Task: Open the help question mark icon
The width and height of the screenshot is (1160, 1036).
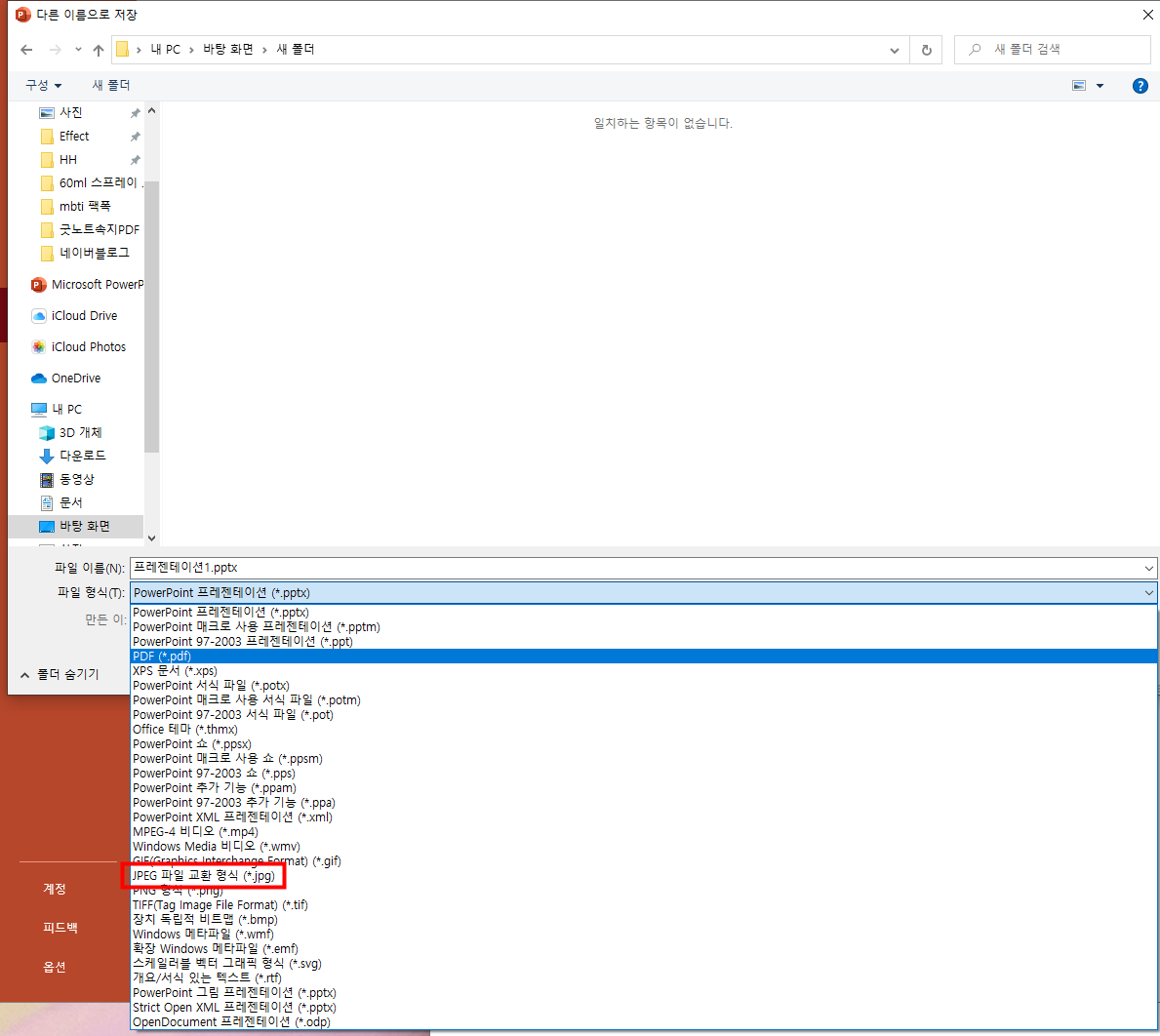Action: [1140, 86]
